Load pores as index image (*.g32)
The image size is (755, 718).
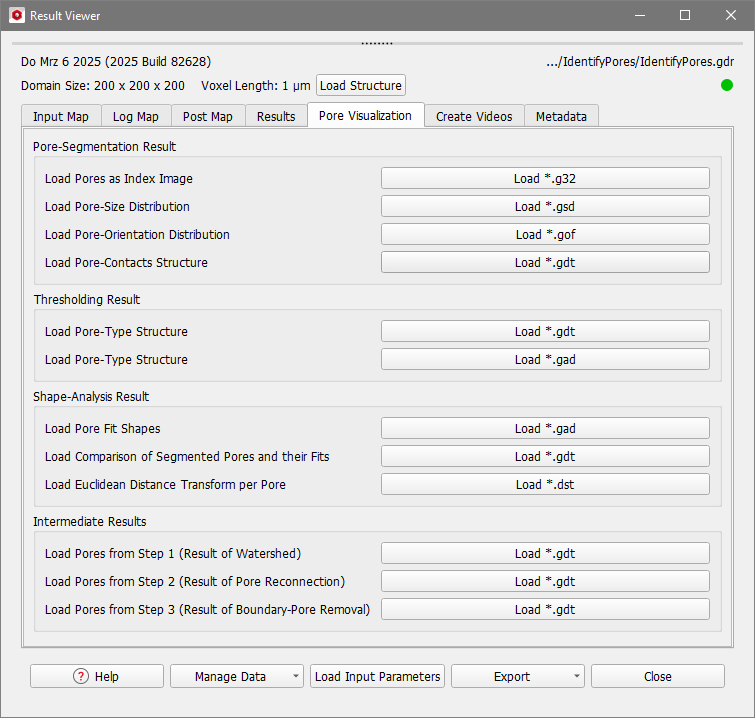545,178
